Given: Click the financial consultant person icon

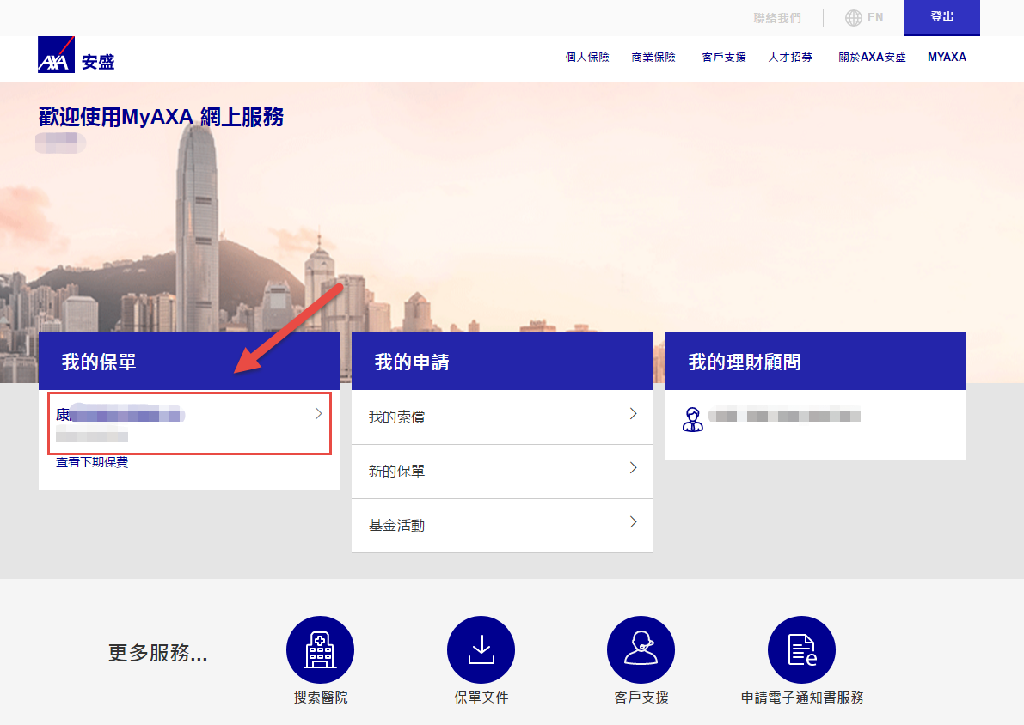Looking at the screenshot, I should [692, 419].
